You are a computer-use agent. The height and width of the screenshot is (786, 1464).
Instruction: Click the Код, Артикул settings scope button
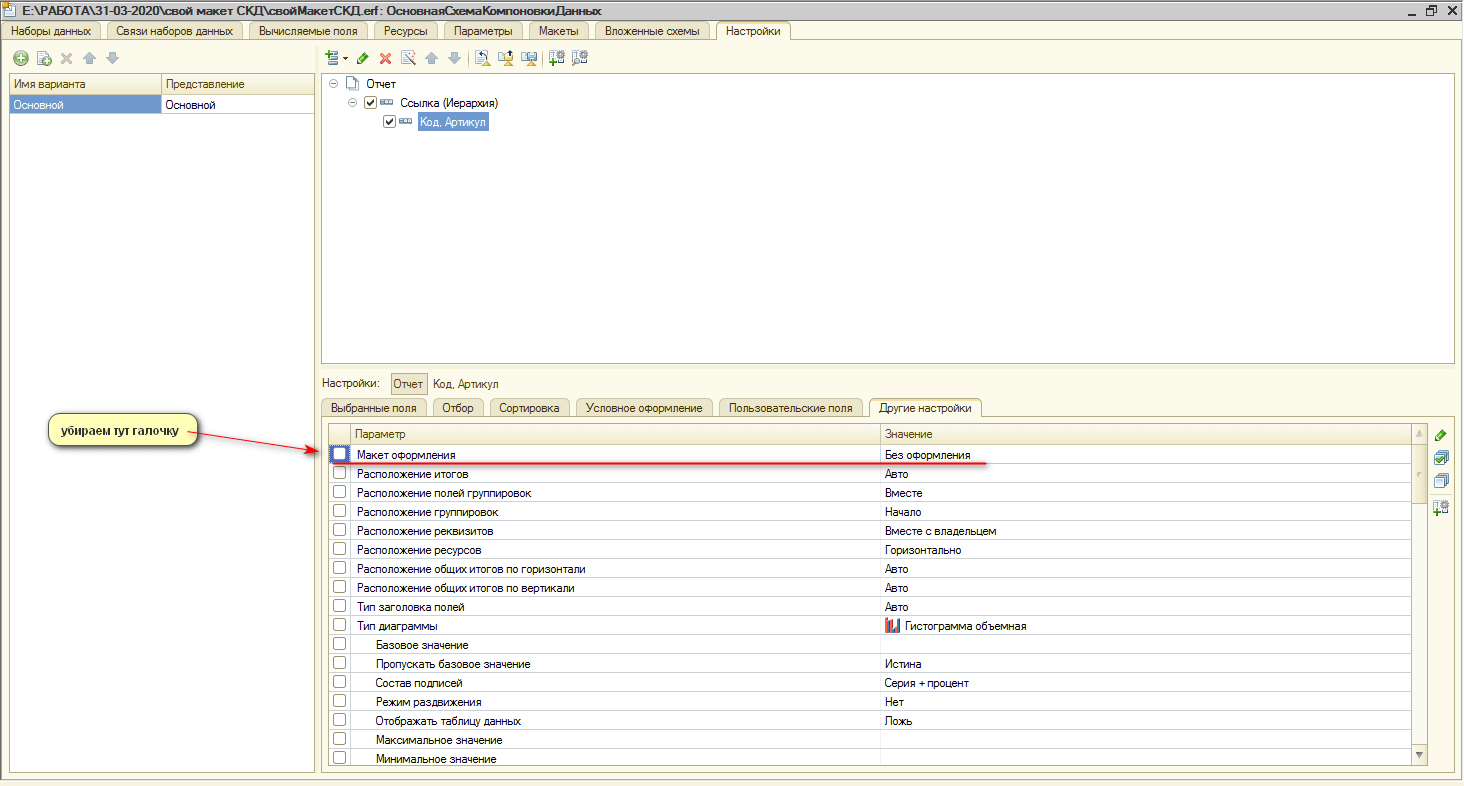point(466,384)
